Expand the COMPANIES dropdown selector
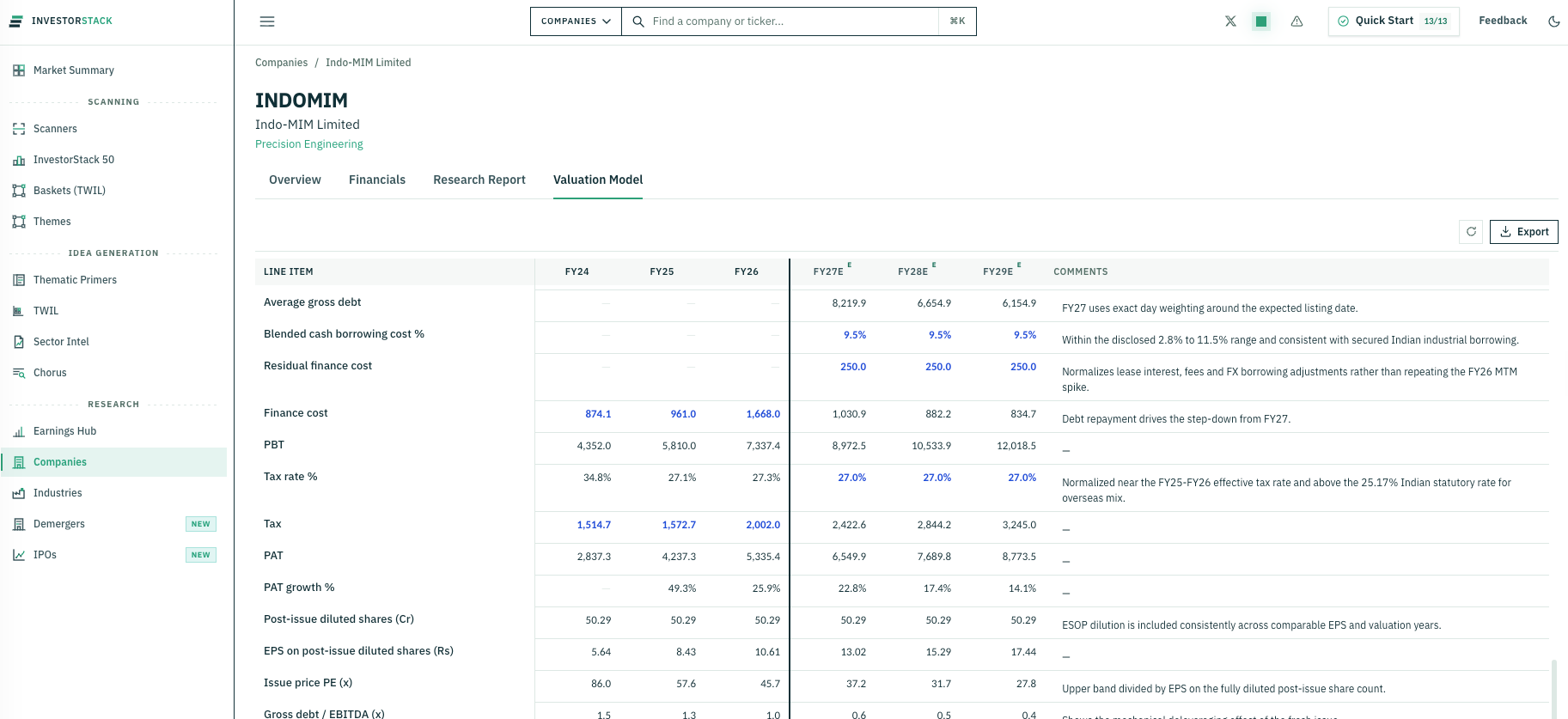The image size is (1568, 719). point(576,21)
